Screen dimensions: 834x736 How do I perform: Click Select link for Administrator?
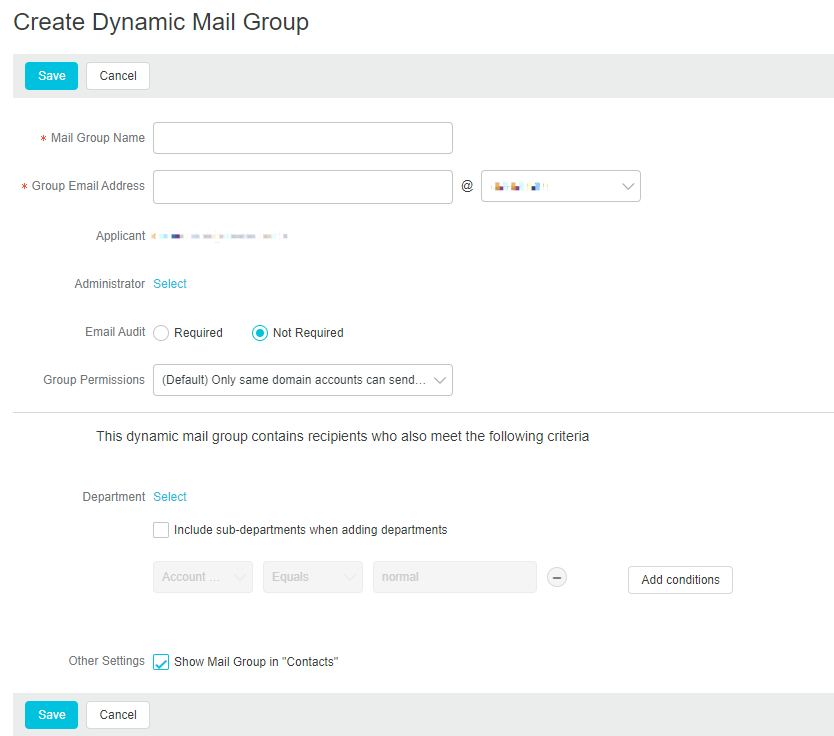point(170,284)
